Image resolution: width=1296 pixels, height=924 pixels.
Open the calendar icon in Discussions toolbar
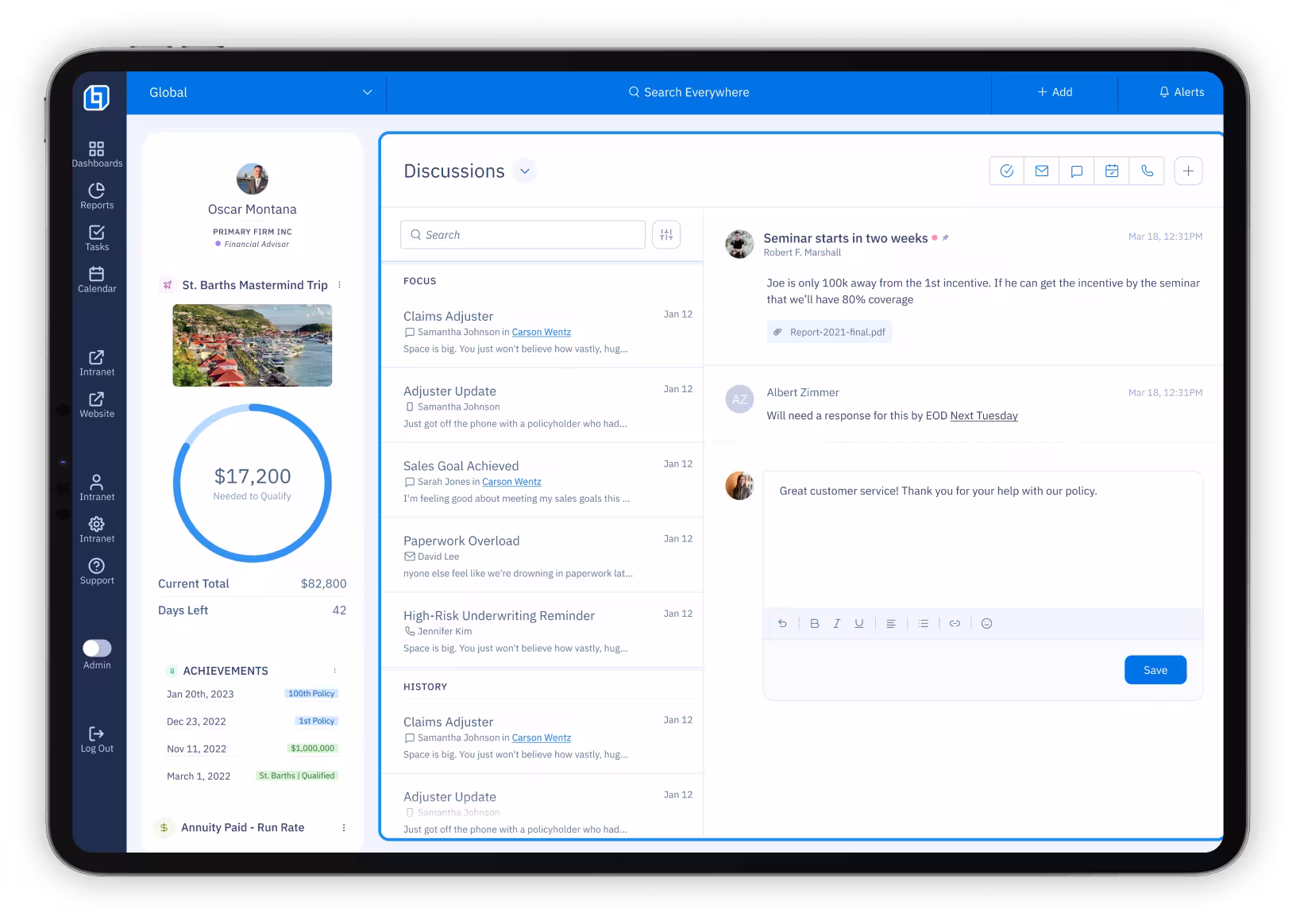pyautogui.click(x=1112, y=171)
